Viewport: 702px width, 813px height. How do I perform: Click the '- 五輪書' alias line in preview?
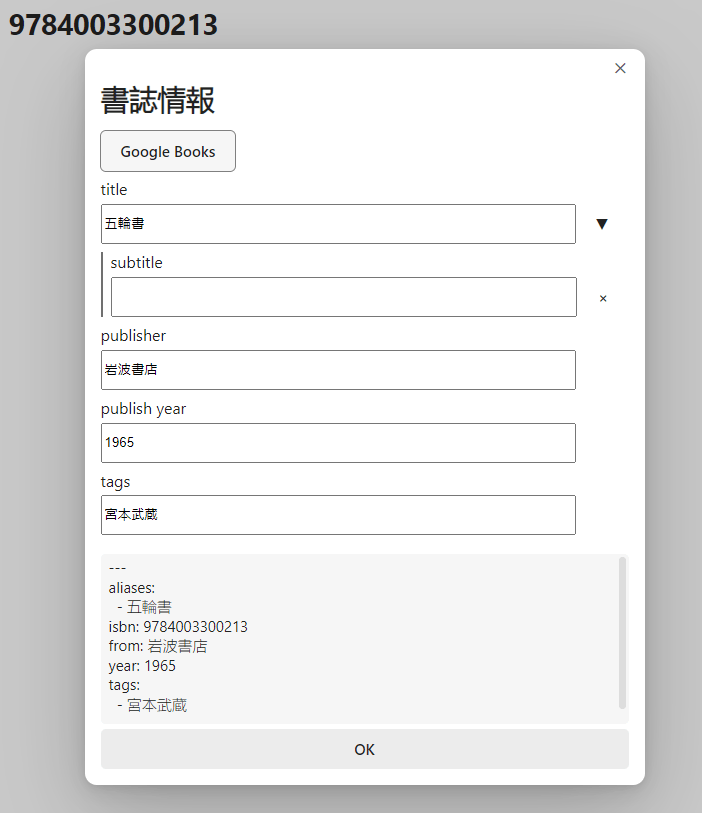tap(144, 607)
